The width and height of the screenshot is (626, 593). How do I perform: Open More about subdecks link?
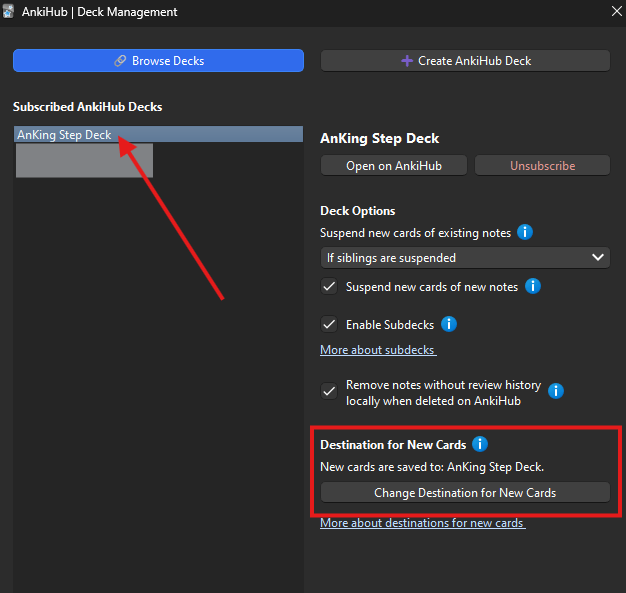(x=378, y=350)
